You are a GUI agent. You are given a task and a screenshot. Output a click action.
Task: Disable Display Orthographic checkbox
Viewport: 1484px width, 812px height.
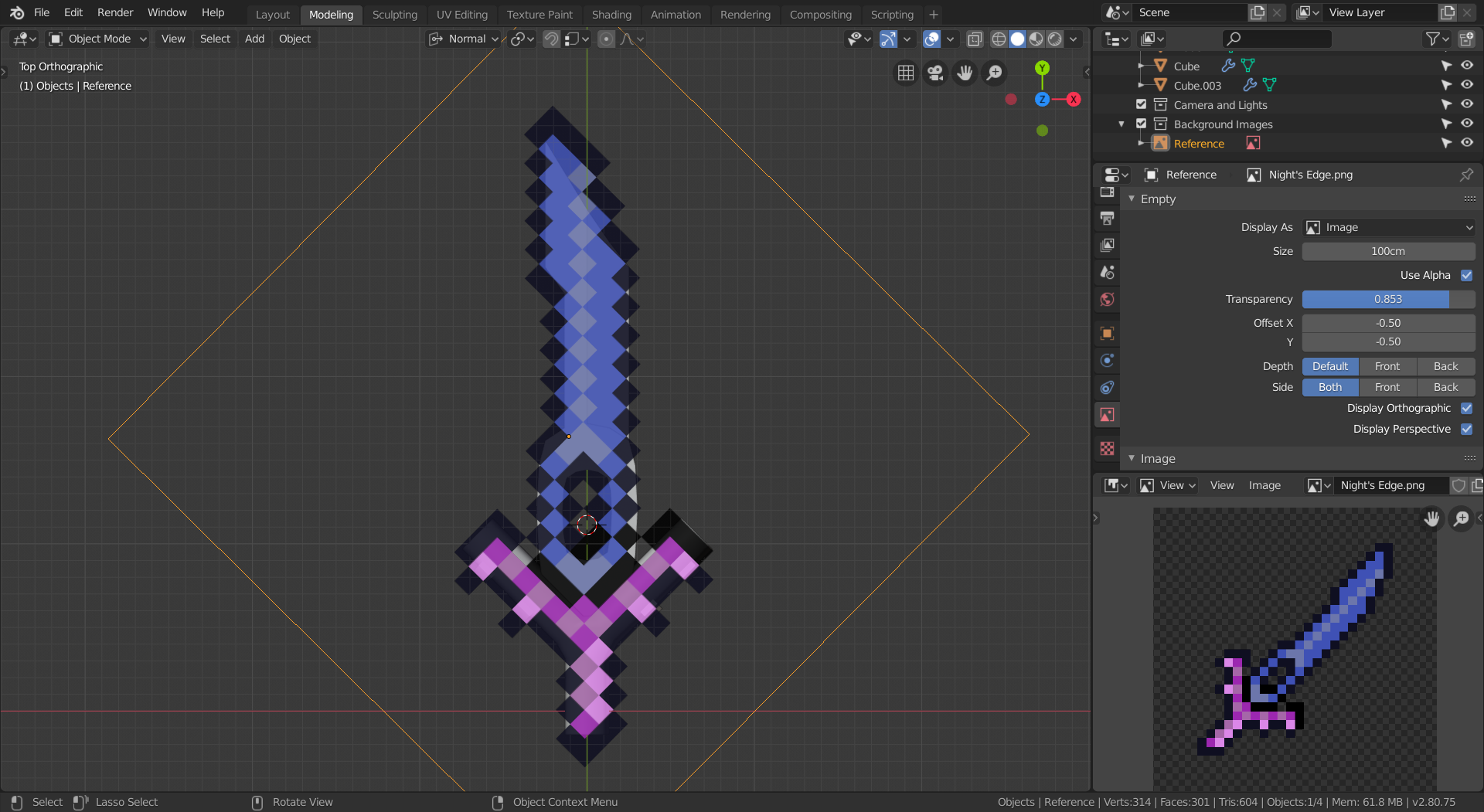coord(1466,409)
